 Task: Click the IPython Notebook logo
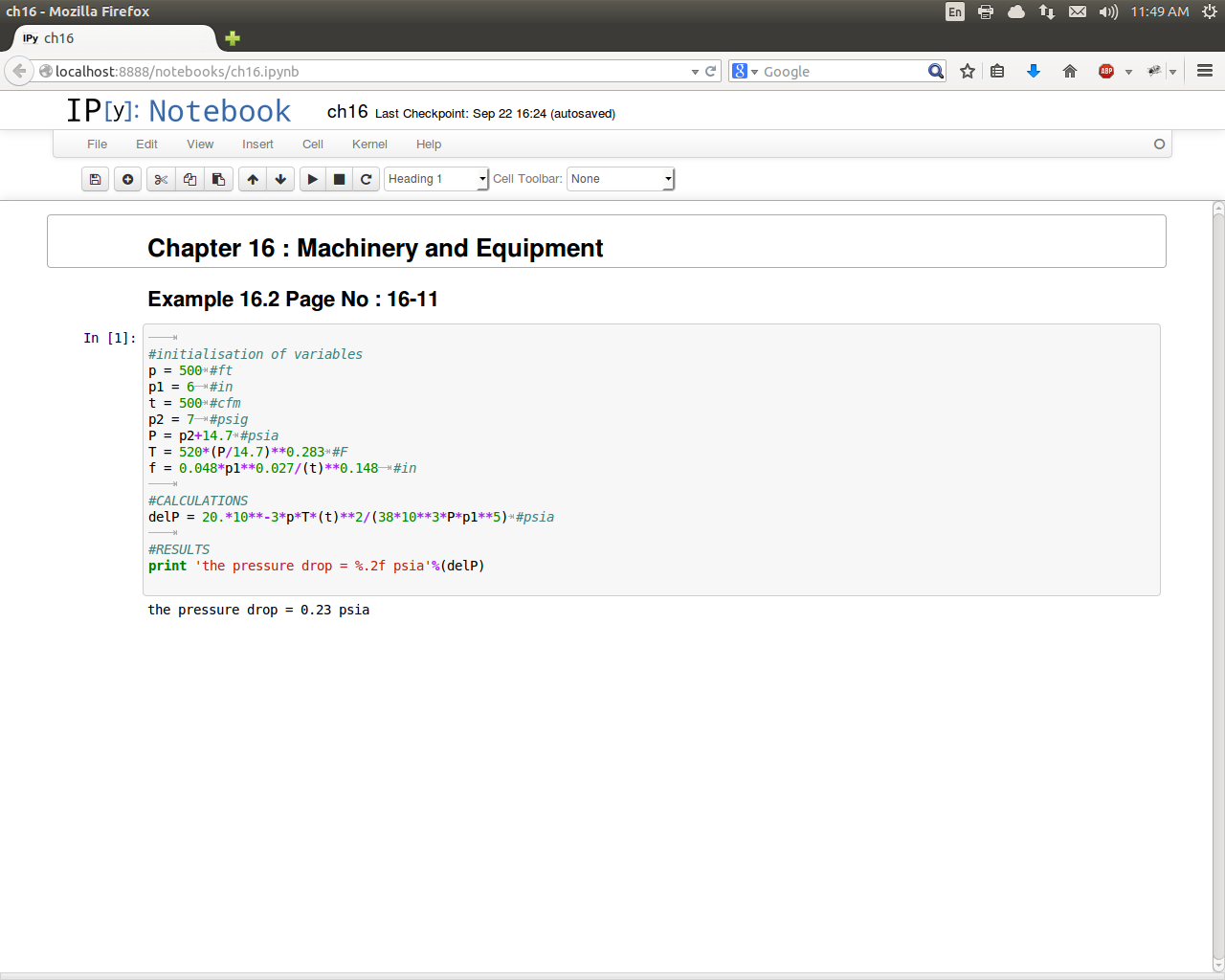coord(178,111)
